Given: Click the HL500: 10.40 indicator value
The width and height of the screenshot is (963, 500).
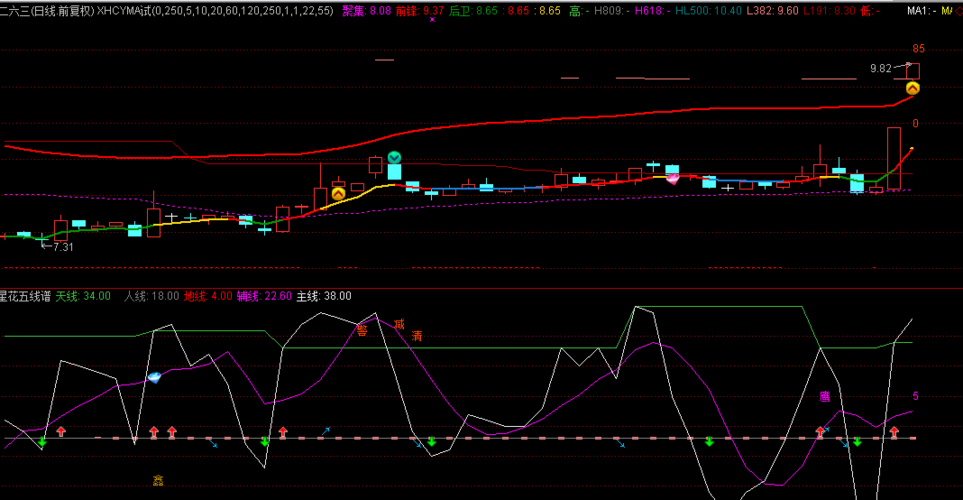Looking at the screenshot, I should [x=708, y=11].
